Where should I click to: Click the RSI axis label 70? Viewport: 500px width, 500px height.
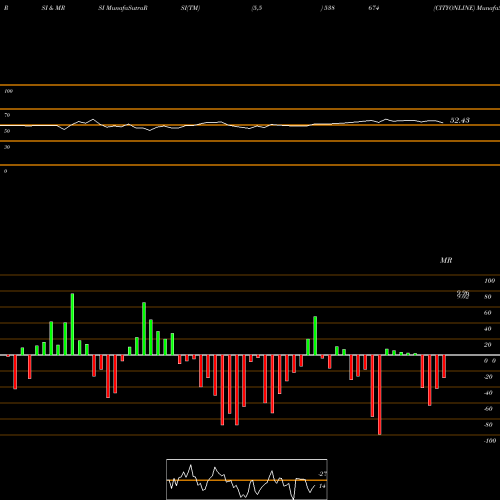(7, 115)
